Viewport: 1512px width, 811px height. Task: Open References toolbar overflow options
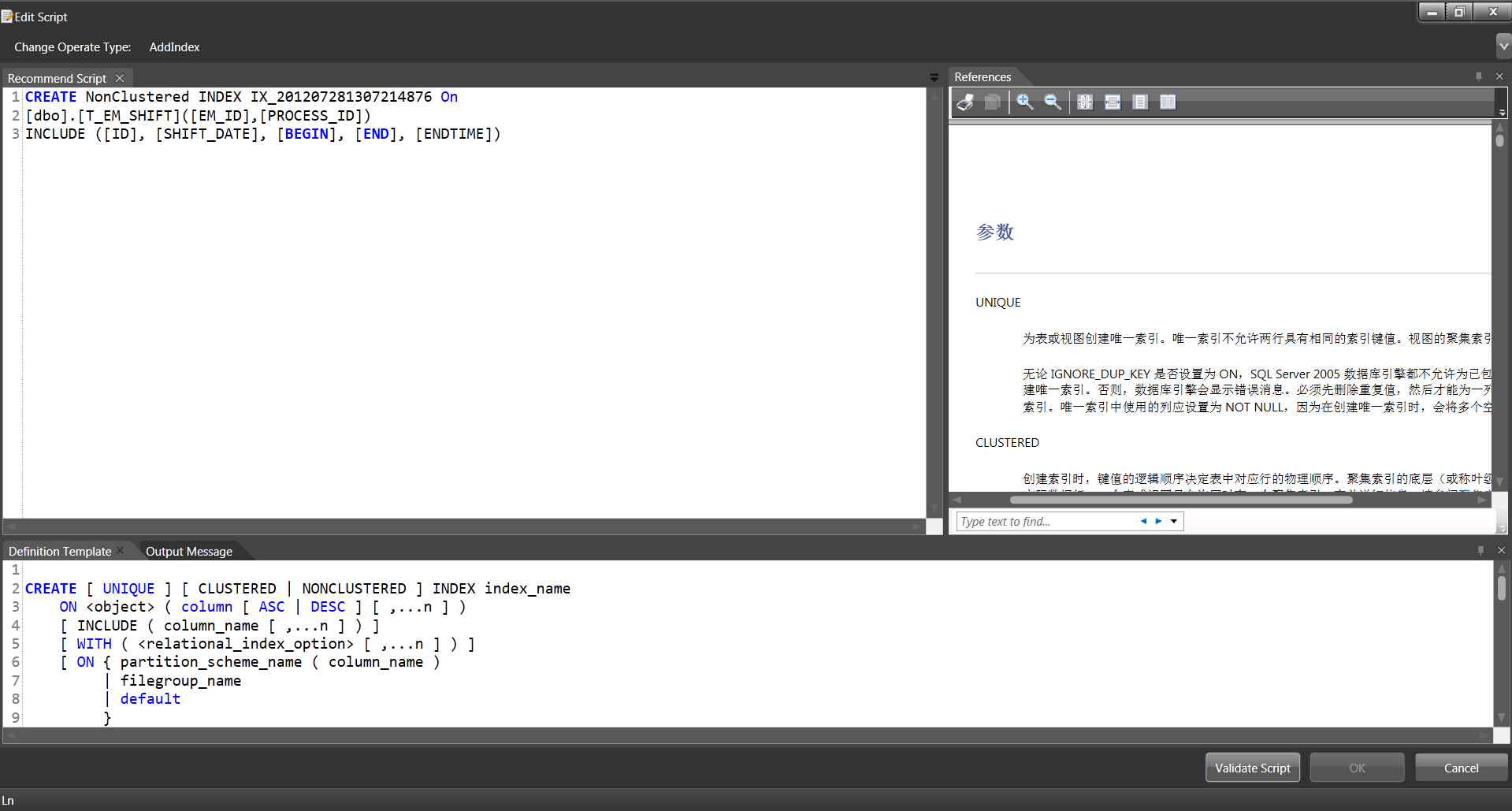pos(1502,113)
